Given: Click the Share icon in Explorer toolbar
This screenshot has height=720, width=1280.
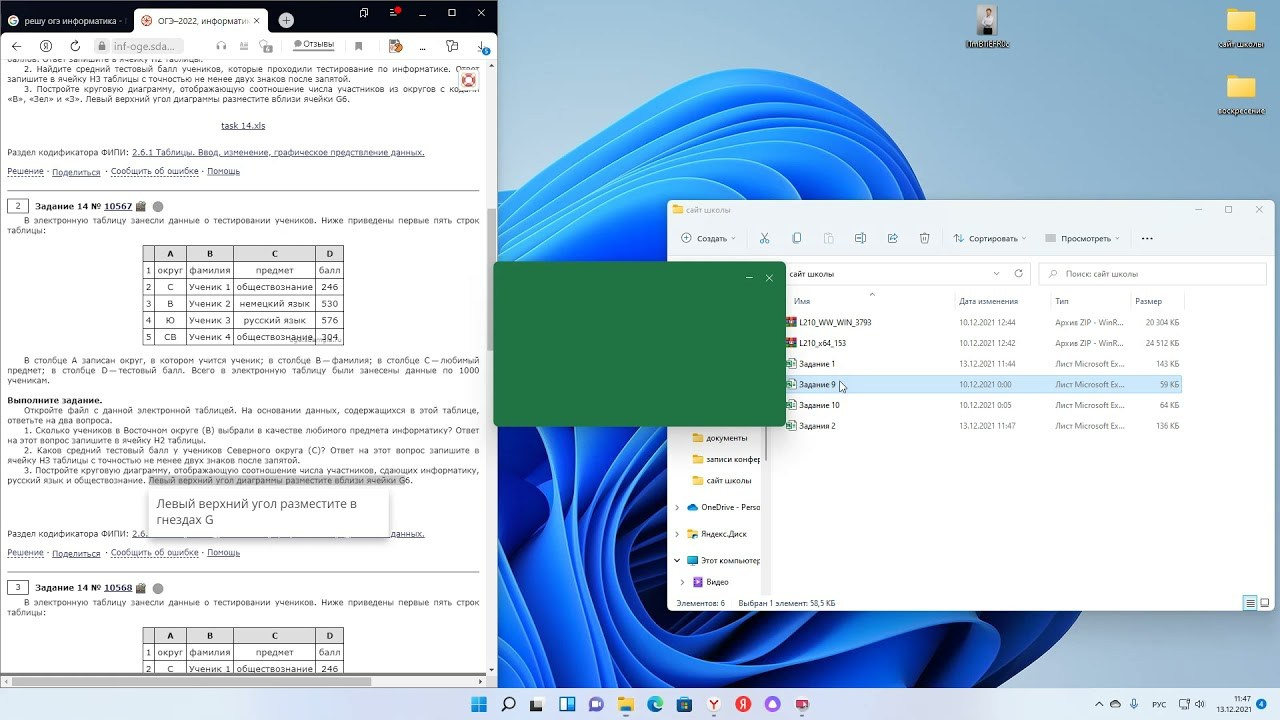Looking at the screenshot, I should tap(892, 239).
